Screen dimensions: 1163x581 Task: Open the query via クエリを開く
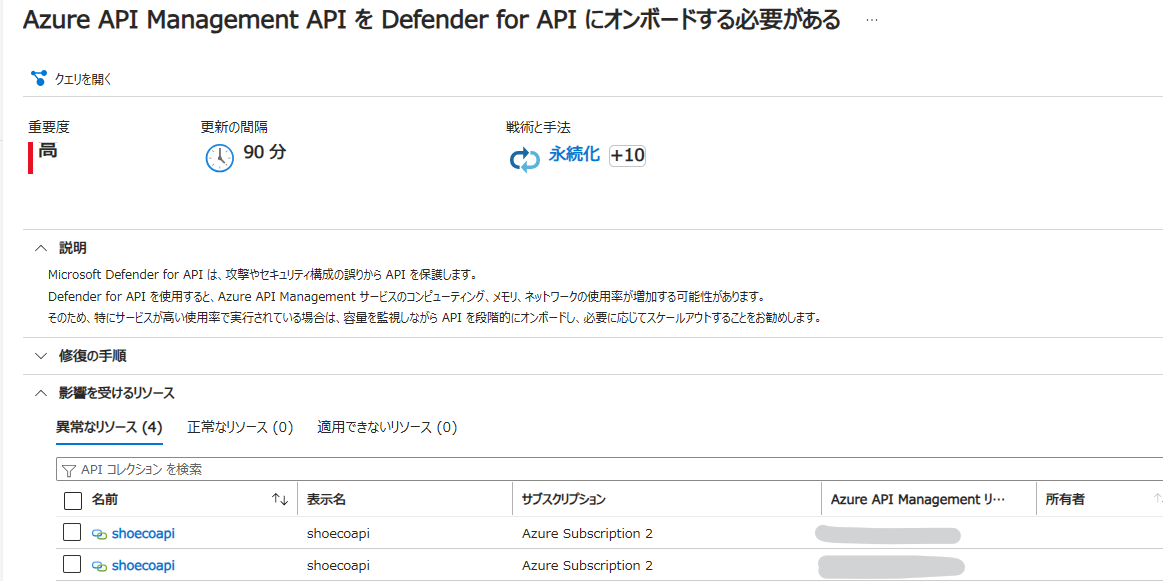click(x=82, y=79)
